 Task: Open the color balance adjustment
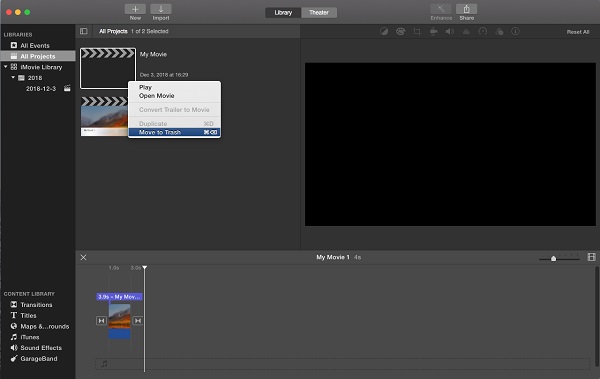[x=384, y=31]
